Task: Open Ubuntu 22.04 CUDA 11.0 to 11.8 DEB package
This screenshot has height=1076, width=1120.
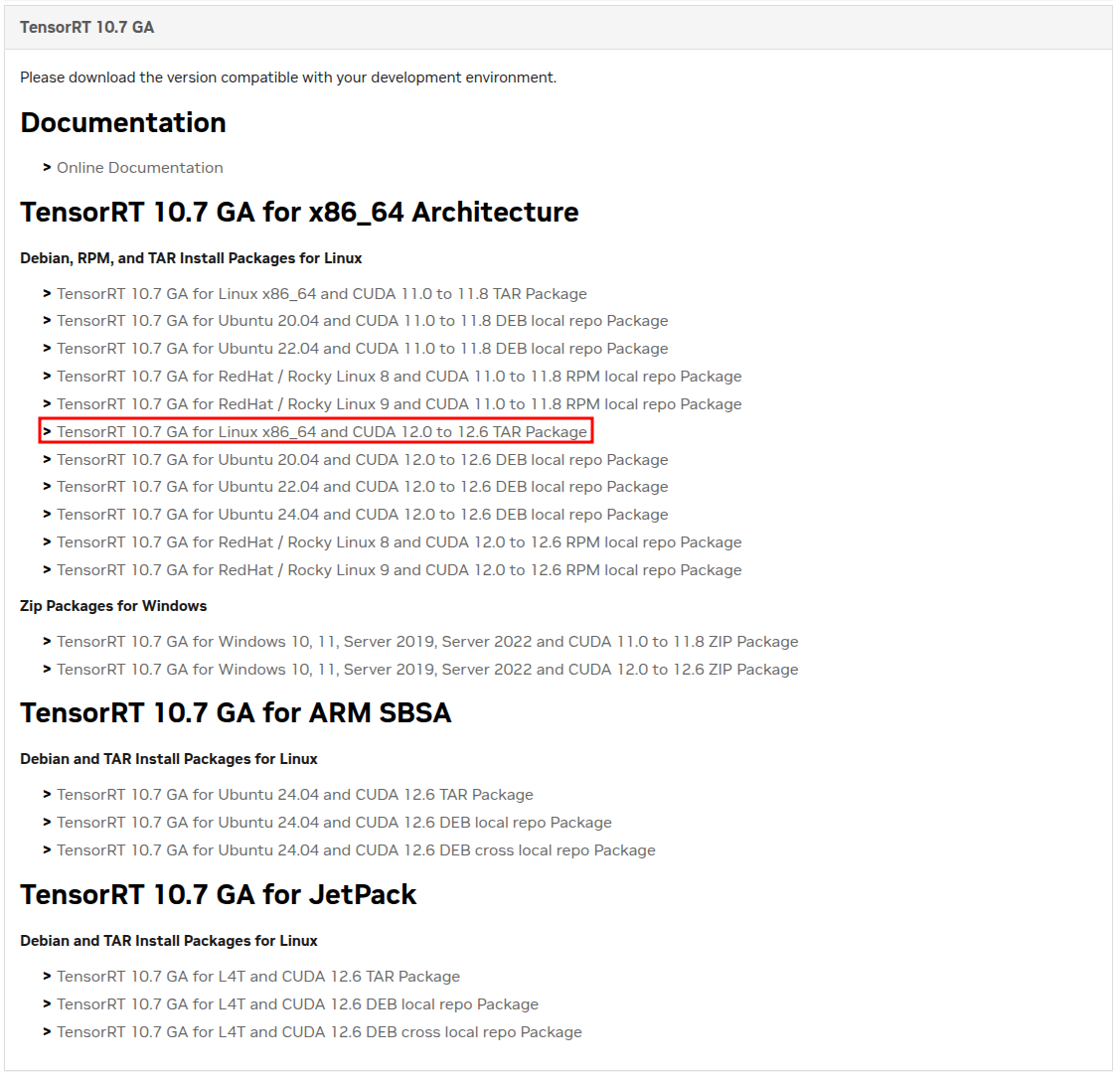Action: (363, 349)
